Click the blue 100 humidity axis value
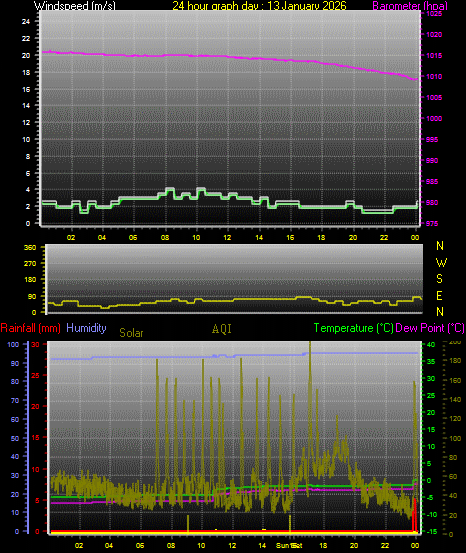Viewport: 466px width, 553px height. pos(13,345)
